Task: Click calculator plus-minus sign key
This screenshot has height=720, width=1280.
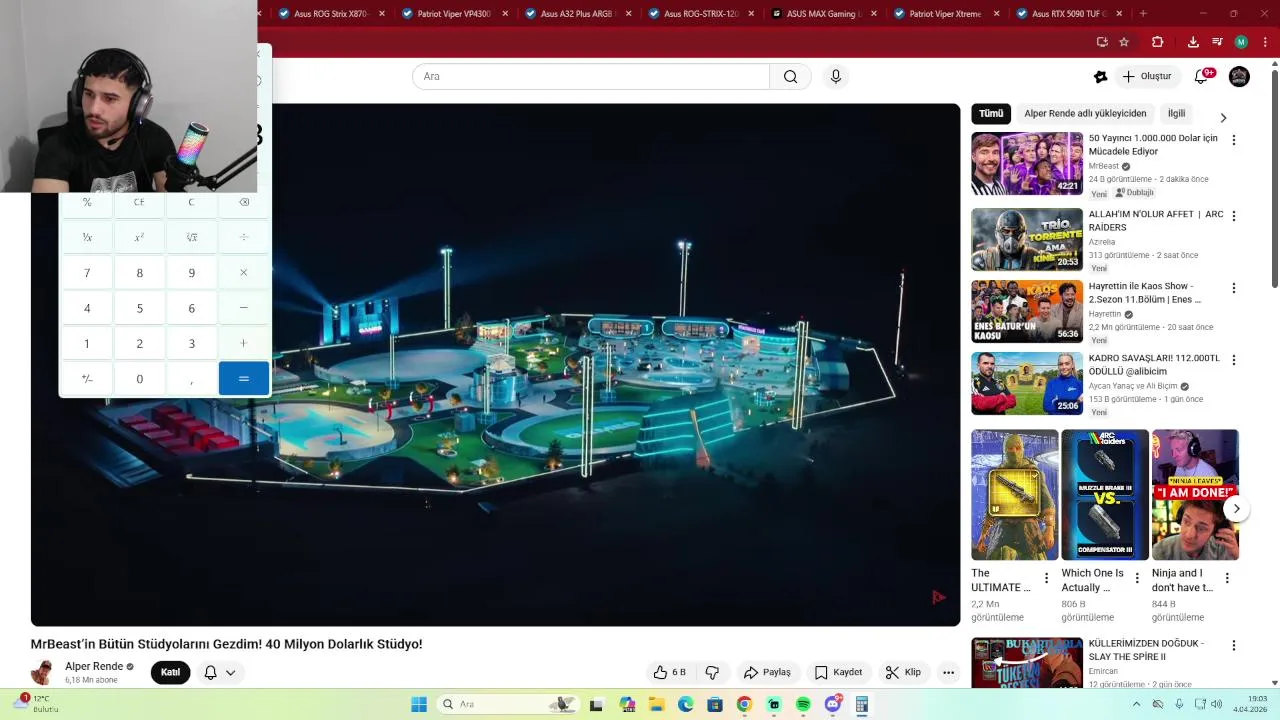Action: pos(87,379)
